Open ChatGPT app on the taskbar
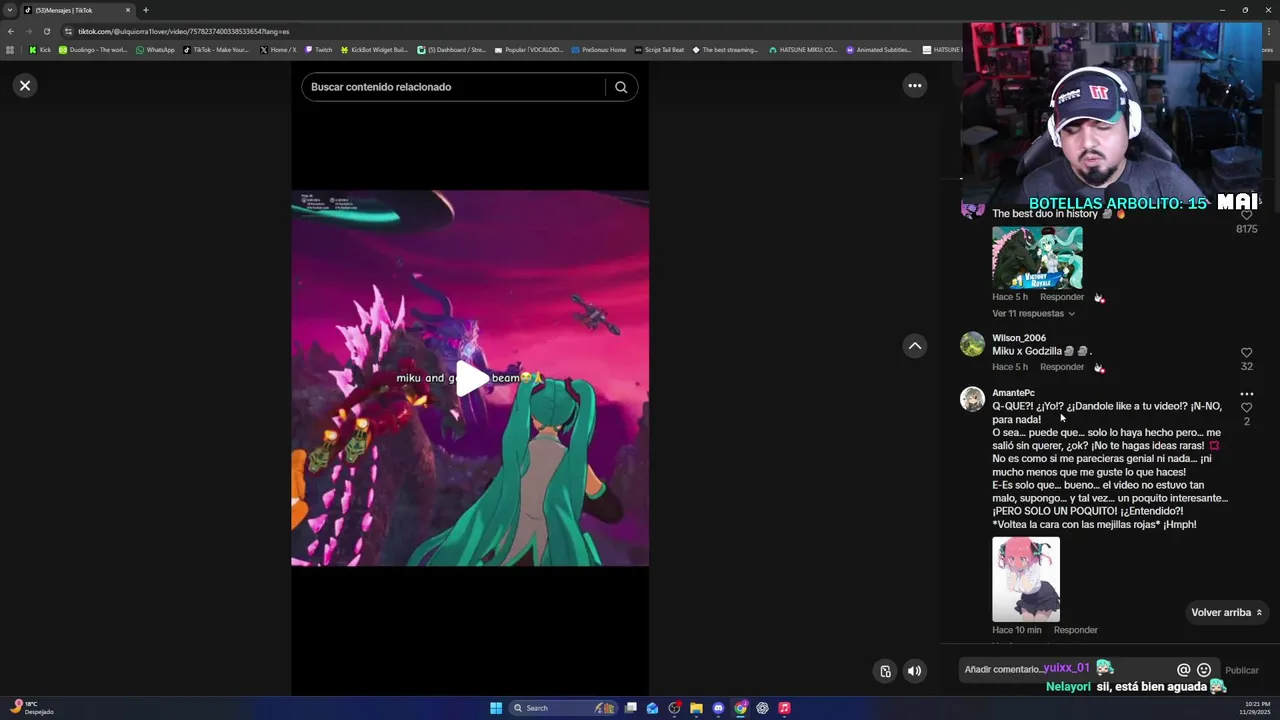Viewport: 1280px width, 720px height. pos(762,708)
